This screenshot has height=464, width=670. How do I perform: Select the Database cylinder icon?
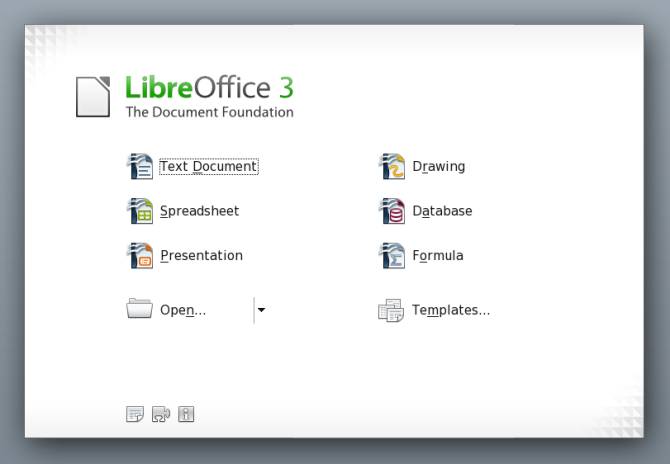(x=392, y=211)
